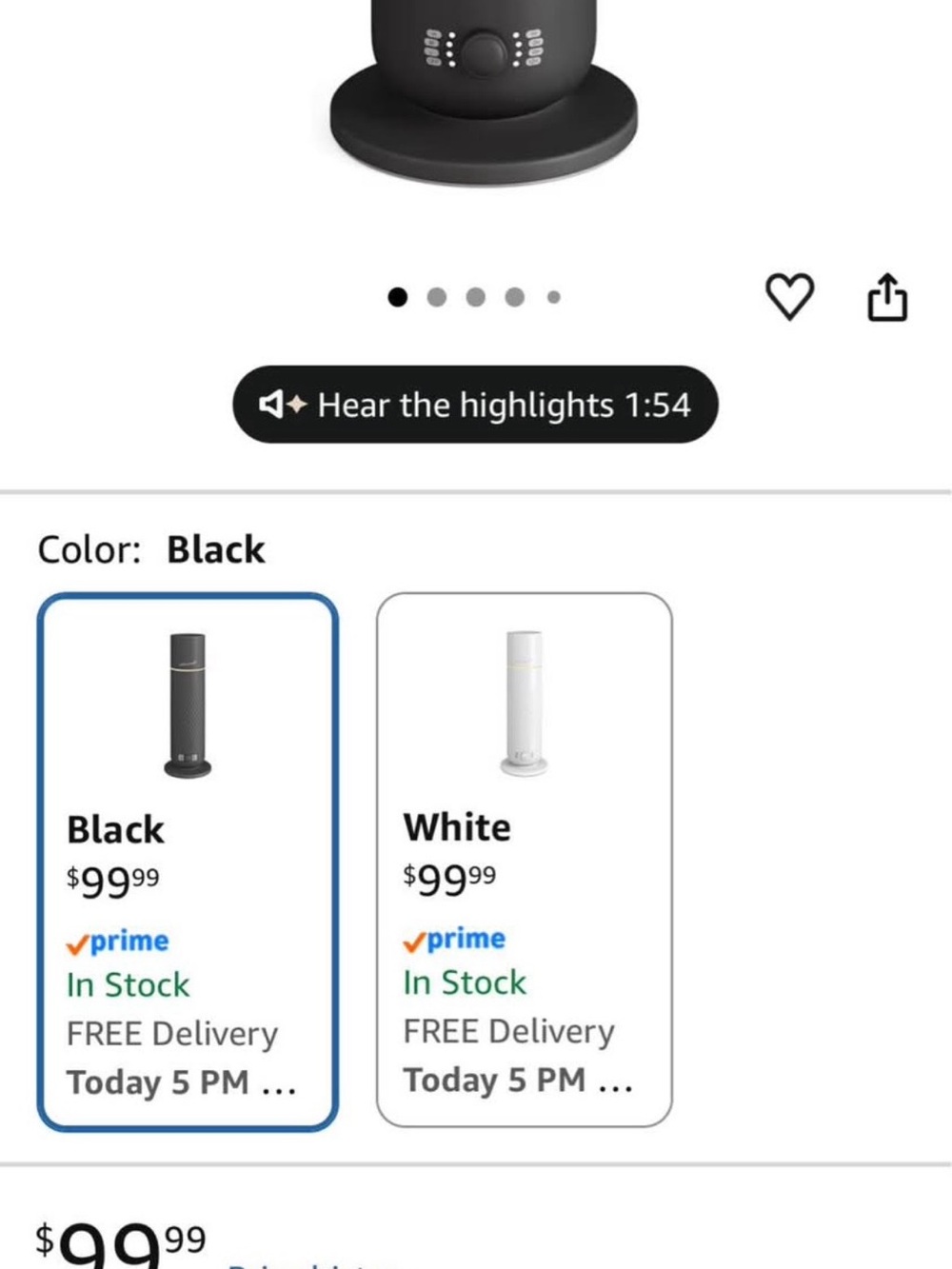Select the Black color option card
Viewport: 952px width, 1269px height.
(x=188, y=862)
